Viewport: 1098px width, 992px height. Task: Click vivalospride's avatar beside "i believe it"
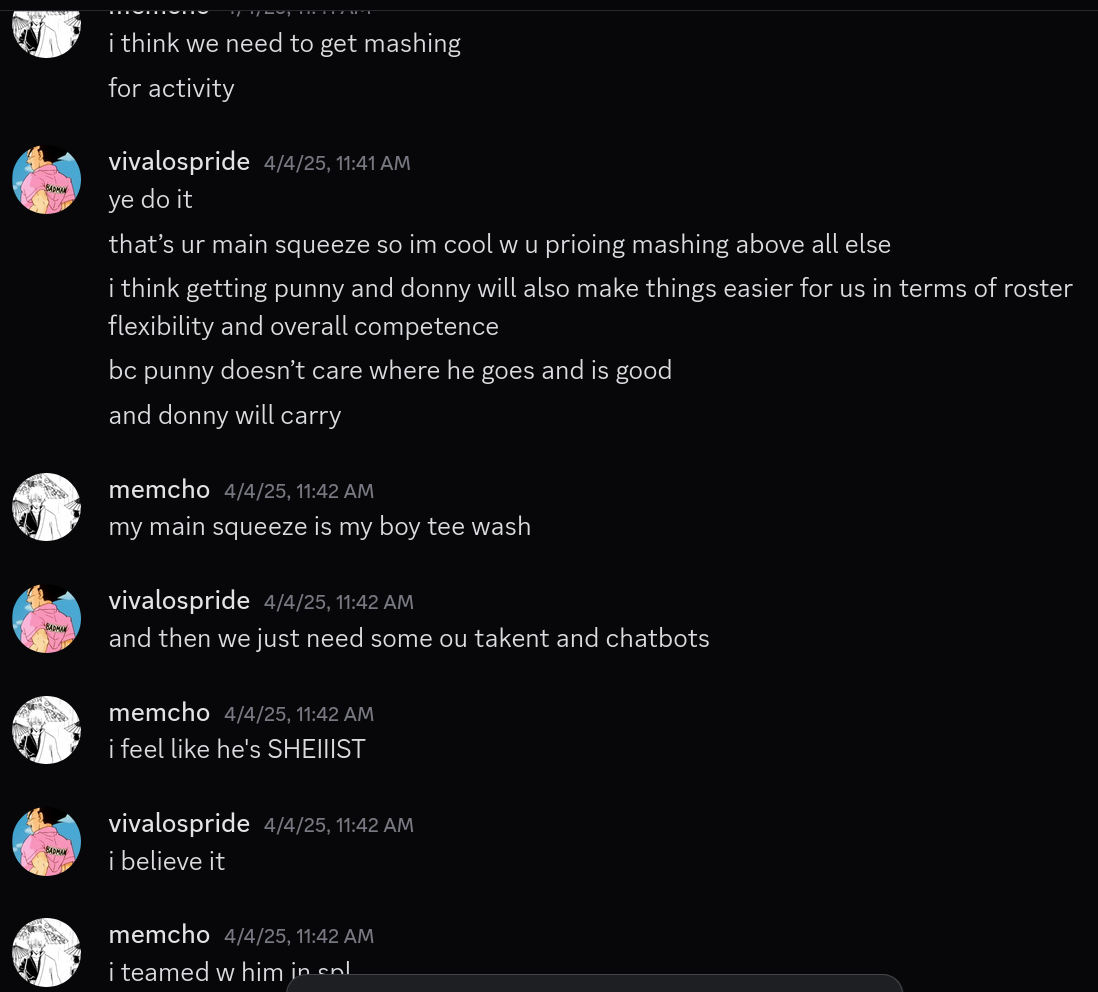46,841
